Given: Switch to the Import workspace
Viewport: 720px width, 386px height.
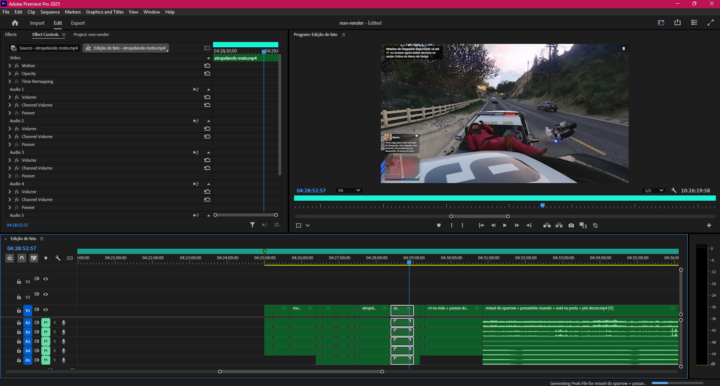Looking at the screenshot, I should point(37,23).
